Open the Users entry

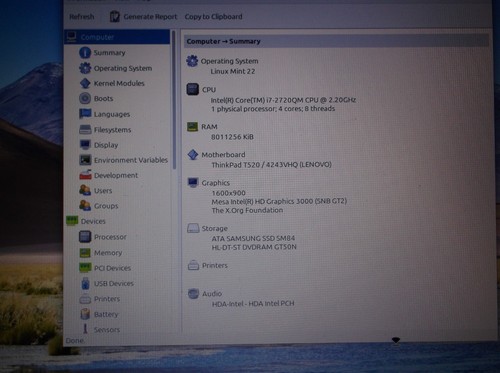(103, 191)
